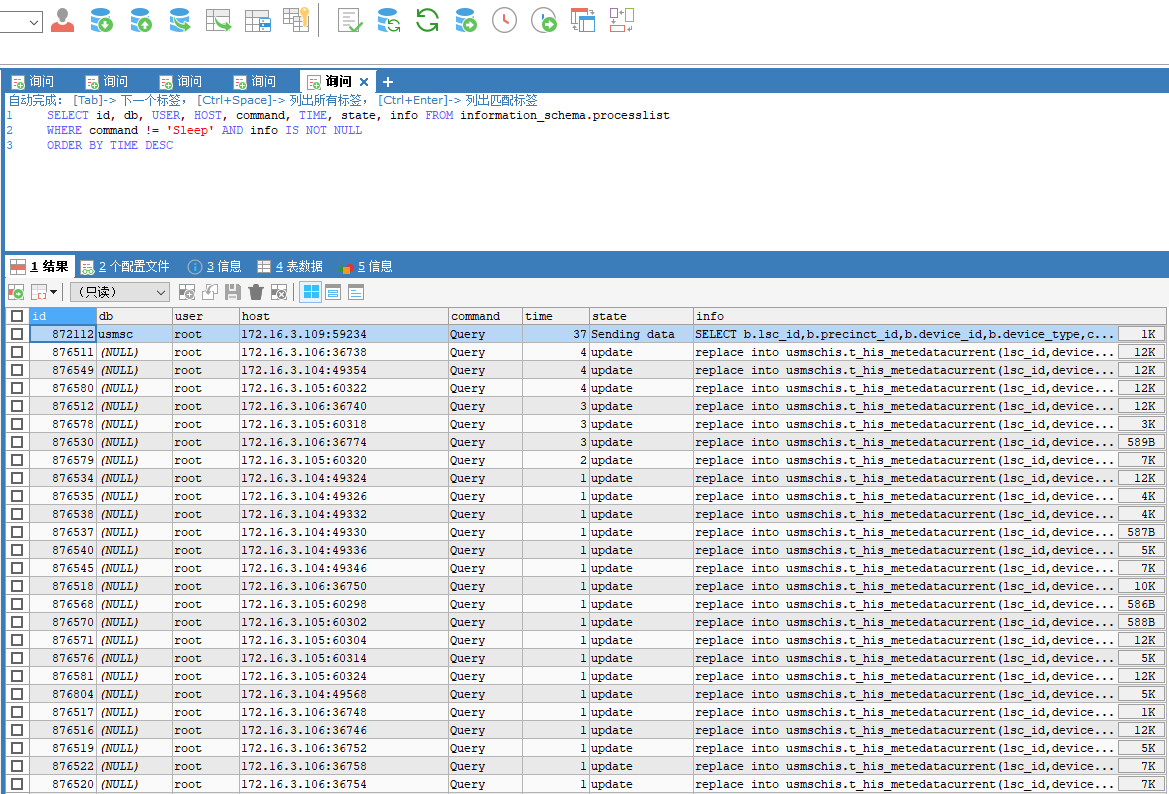The width and height of the screenshot is (1169, 794).
Task: Select the first 询问 query tab
Action: (x=38, y=81)
